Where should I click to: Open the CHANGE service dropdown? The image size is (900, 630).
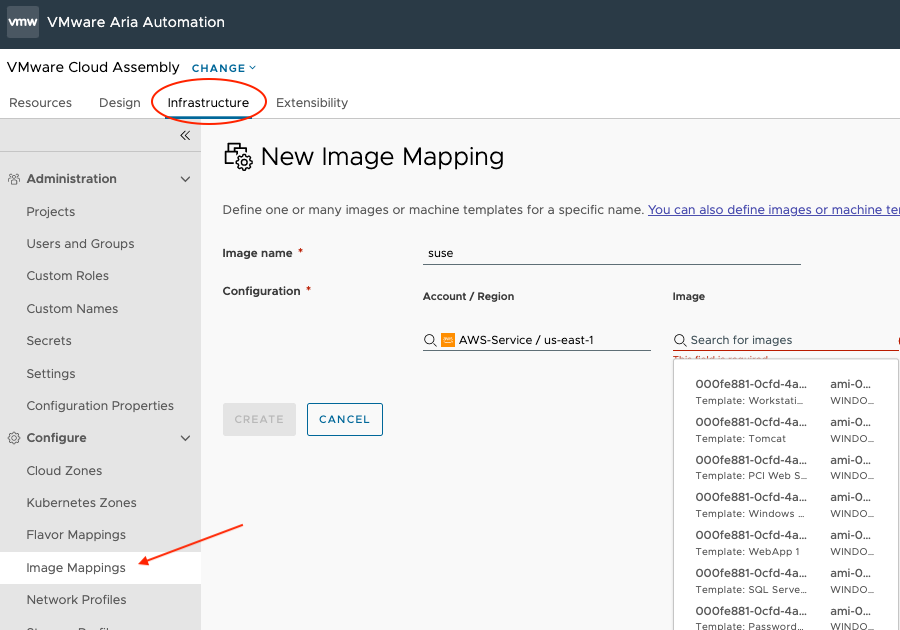tap(224, 68)
